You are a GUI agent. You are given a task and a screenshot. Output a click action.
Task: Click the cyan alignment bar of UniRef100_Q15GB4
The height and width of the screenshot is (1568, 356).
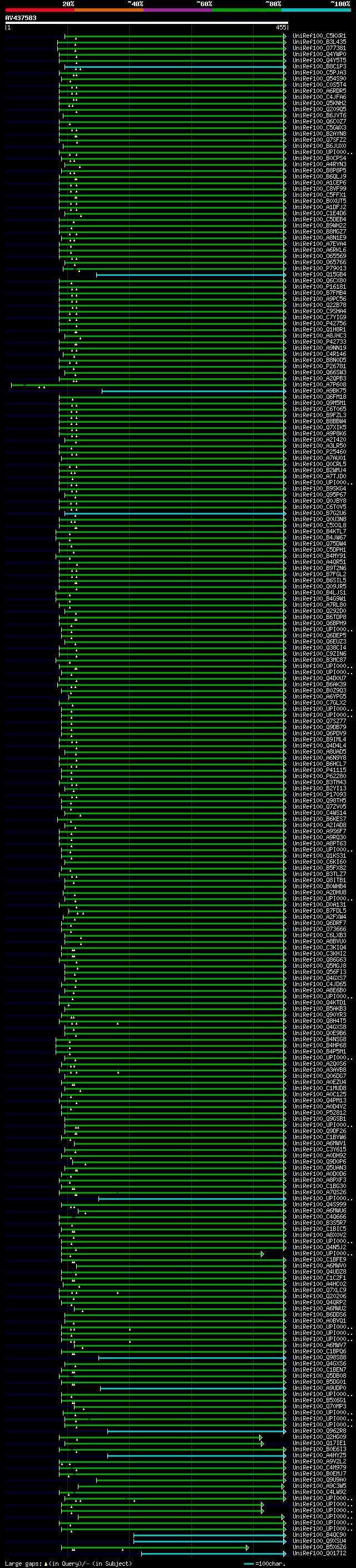pyautogui.click(x=190, y=275)
